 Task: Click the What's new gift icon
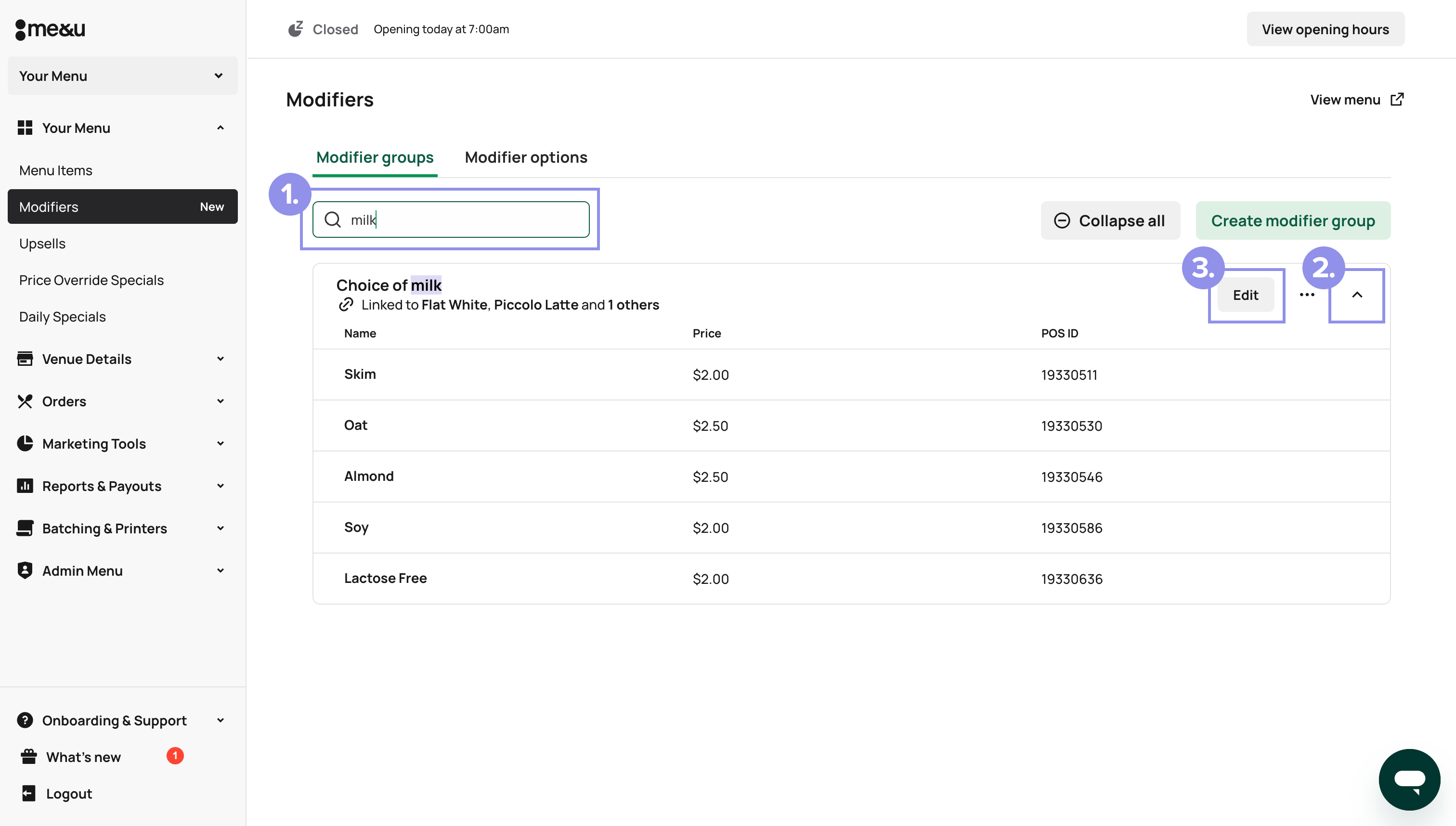(x=29, y=757)
